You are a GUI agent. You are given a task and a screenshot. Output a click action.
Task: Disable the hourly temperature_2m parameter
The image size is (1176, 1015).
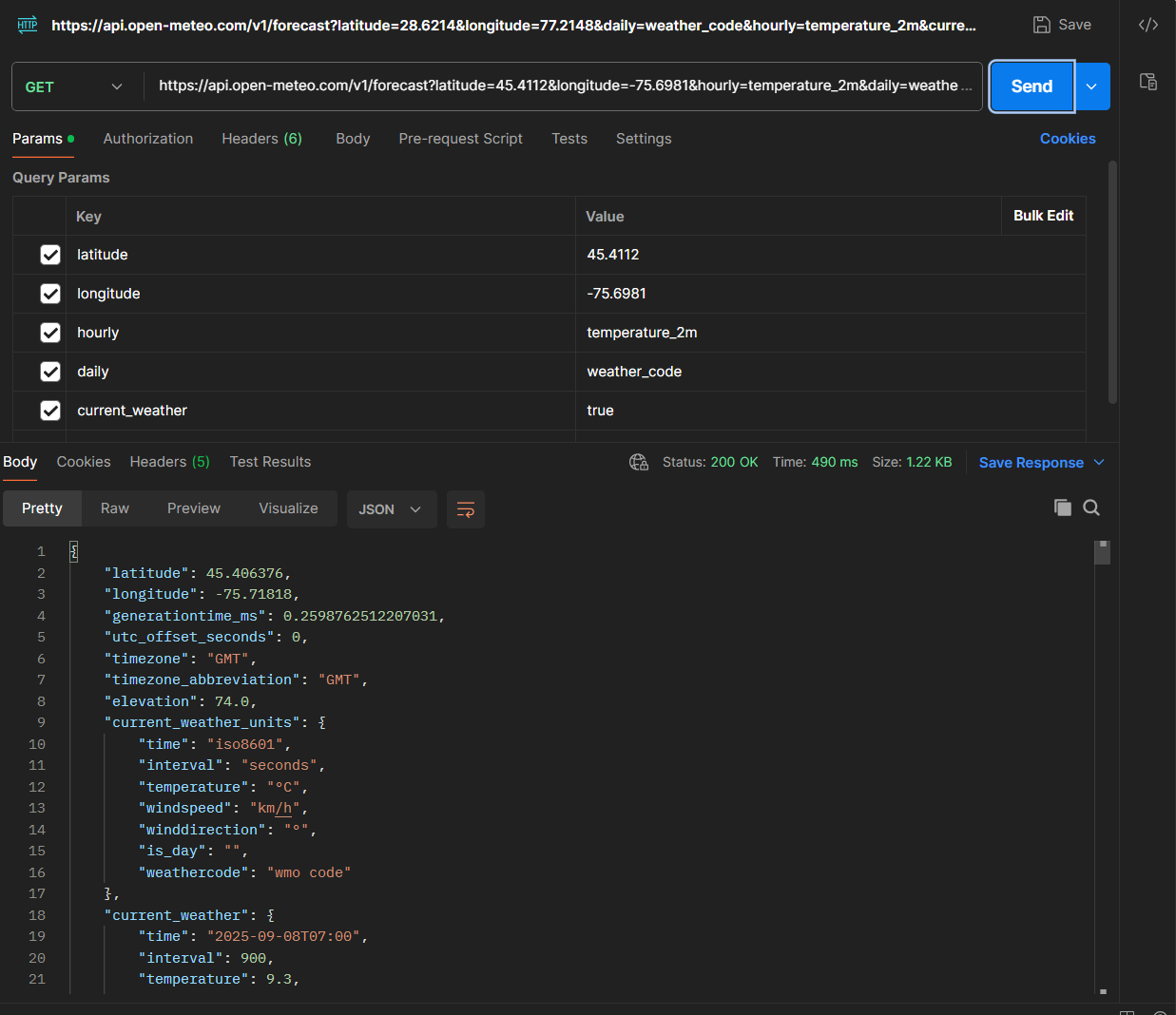pos(50,332)
